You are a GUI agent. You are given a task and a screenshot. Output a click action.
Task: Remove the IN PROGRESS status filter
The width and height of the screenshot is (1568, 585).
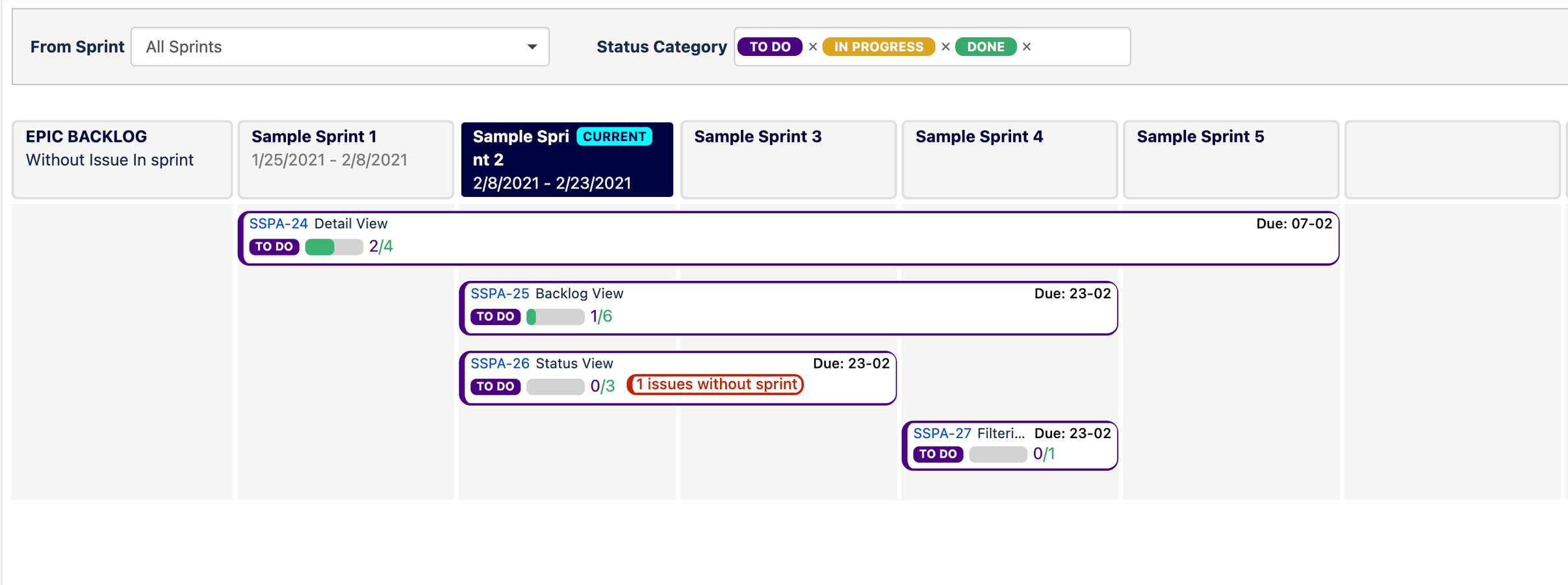point(946,47)
